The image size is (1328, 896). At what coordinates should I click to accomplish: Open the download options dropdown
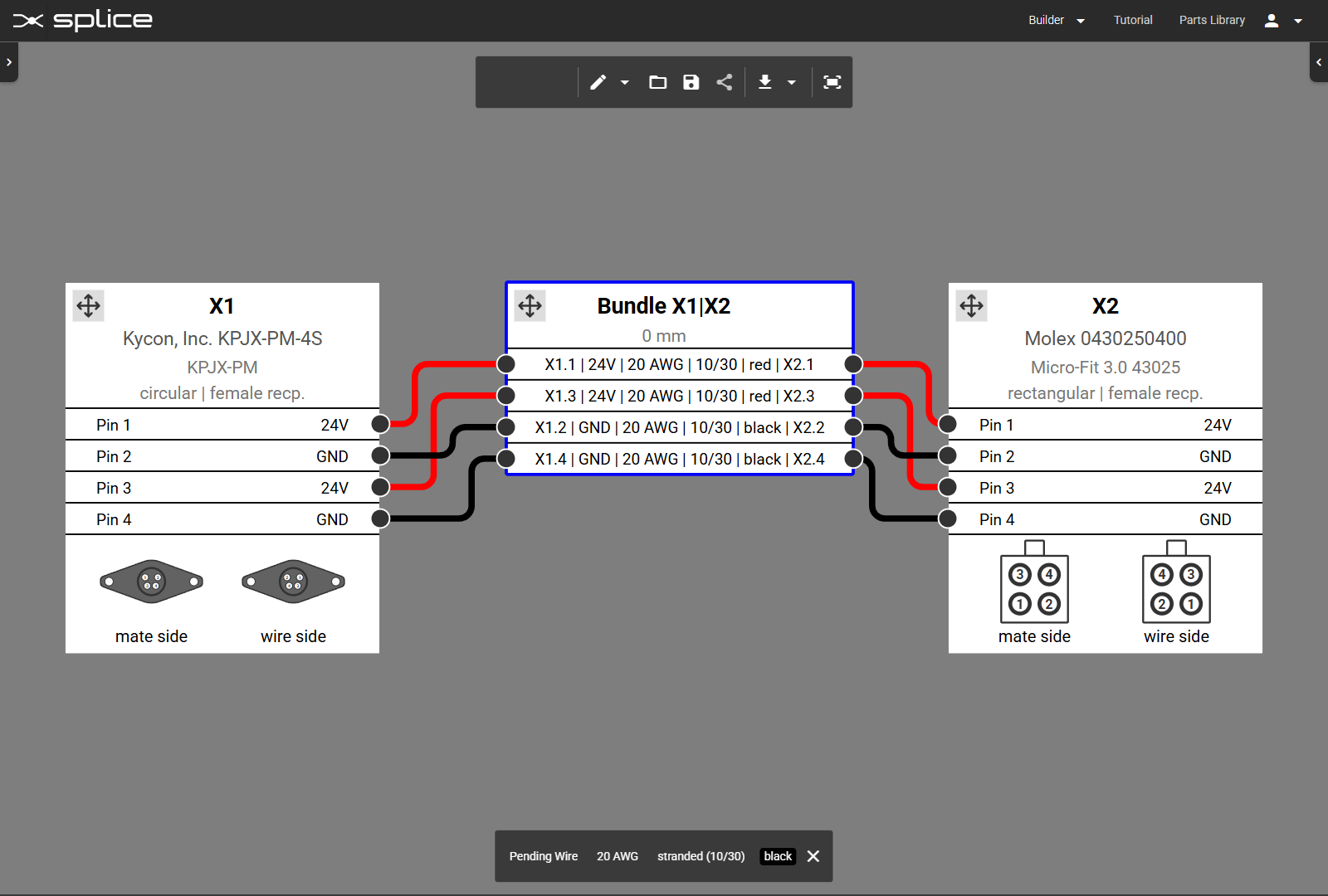(x=791, y=82)
